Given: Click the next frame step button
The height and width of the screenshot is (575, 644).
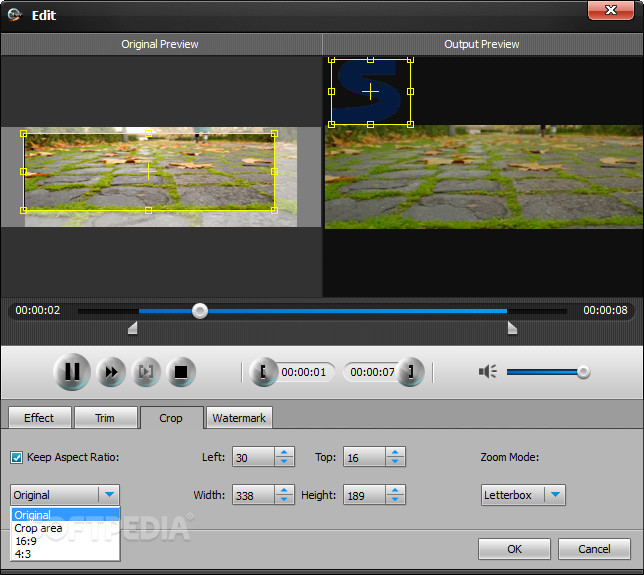Looking at the screenshot, I should (x=146, y=372).
